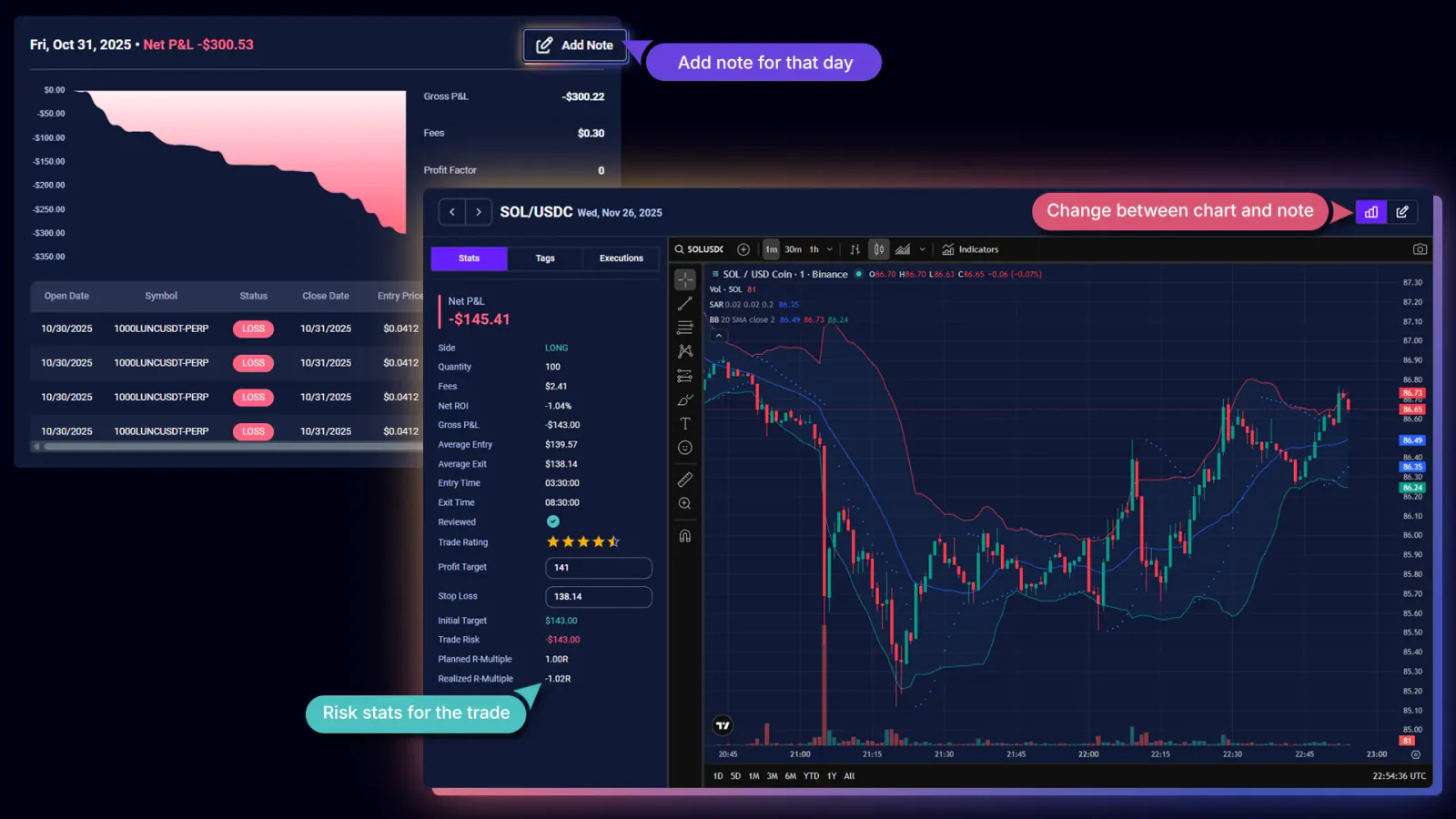This screenshot has height=819, width=1456.
Task: Click the Add Note button
Action: [575, 45]
